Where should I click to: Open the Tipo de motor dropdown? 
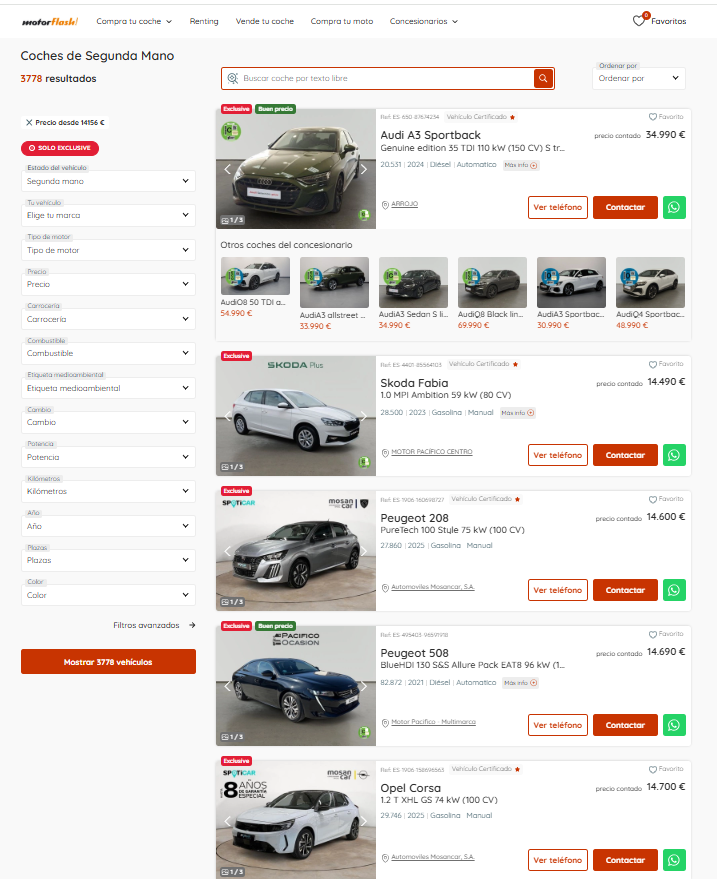coord(108,250)
